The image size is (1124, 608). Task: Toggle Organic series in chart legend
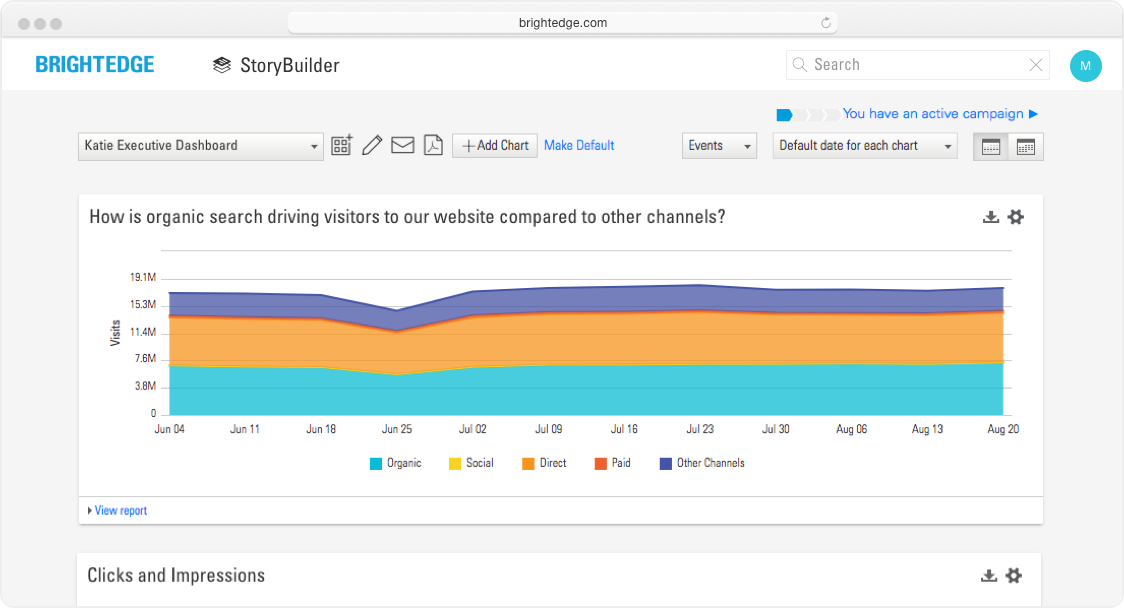pyautogui.click(x=396, y=463)
